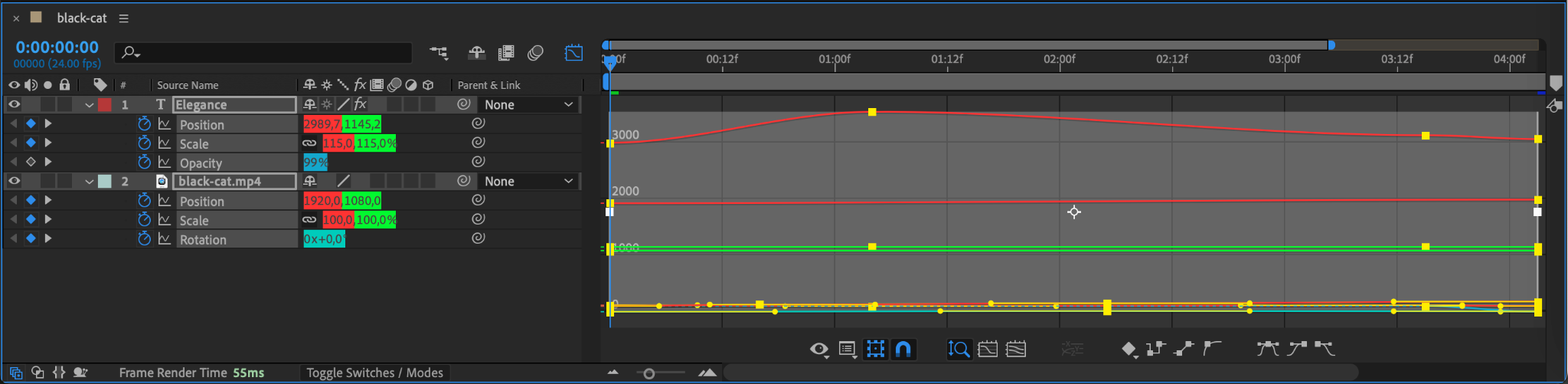This screenshot has height=384, width=1568.
Task: Open graph type and options menu
Action: 848,350
